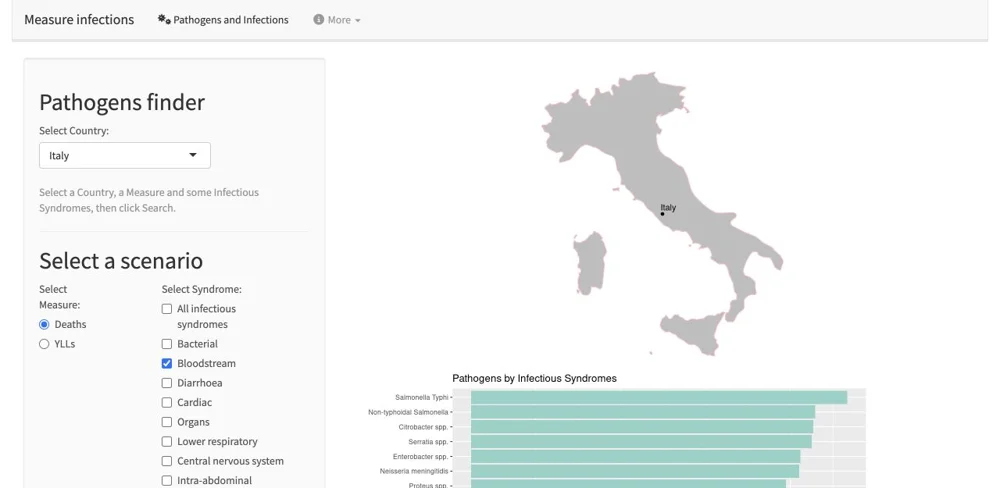The image size is (1000, 488).
Task: Click the Enterobacter spp. bar
Action: click(x=635, y=457)
